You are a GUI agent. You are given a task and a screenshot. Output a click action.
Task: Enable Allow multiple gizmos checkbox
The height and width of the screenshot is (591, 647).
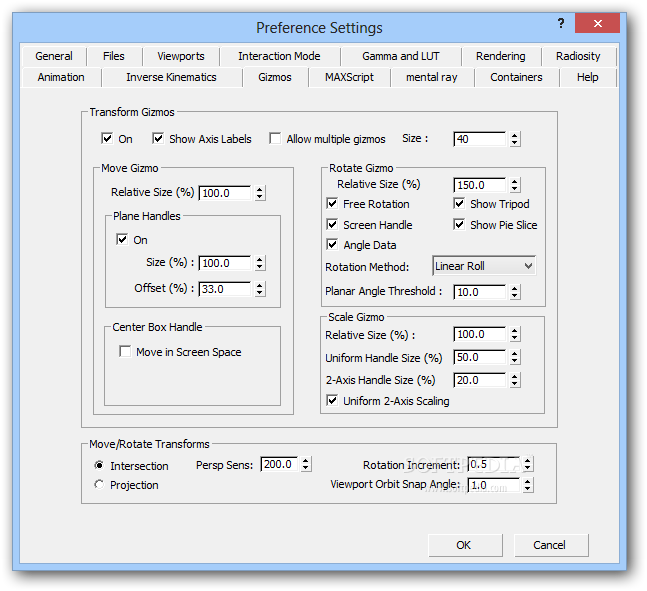coord(275,138)
